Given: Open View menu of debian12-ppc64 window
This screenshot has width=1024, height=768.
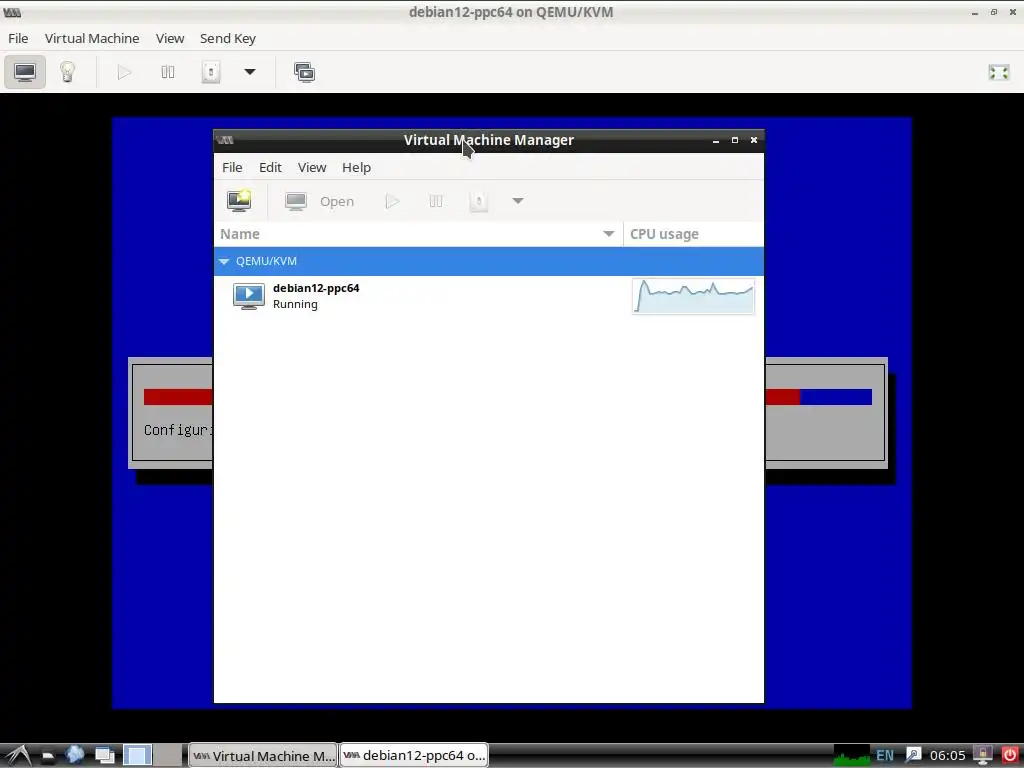Looking at the screenshot, I should pyautogui.click(x=170, y=39).
